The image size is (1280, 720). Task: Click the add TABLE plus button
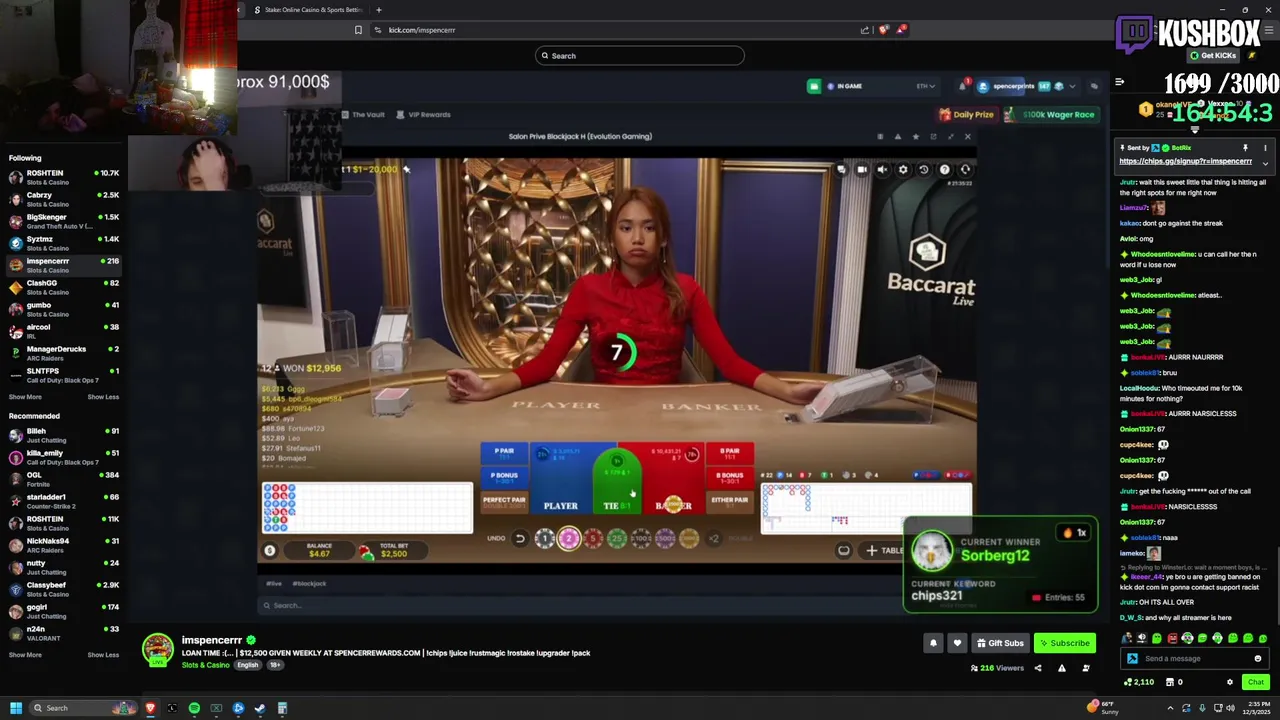(884, 550)
